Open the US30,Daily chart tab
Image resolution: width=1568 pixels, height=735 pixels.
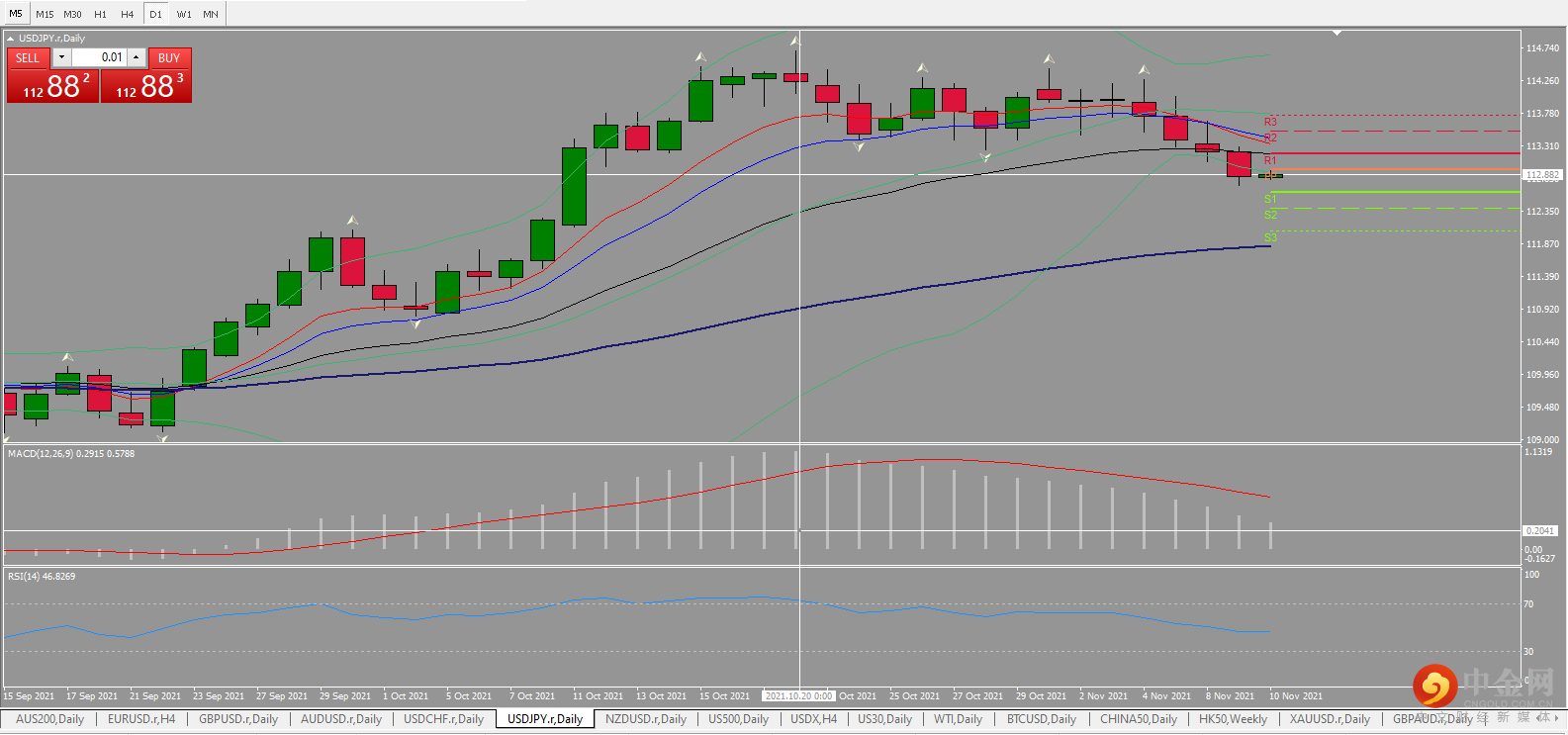(884, 719)
